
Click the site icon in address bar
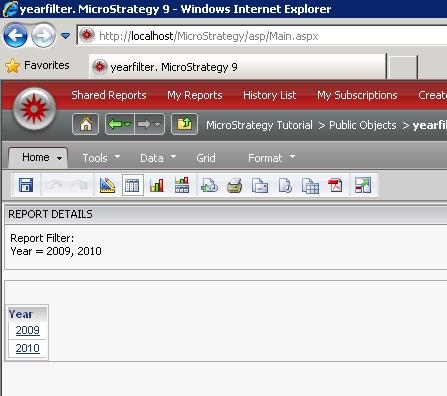(x=87, y=35)
